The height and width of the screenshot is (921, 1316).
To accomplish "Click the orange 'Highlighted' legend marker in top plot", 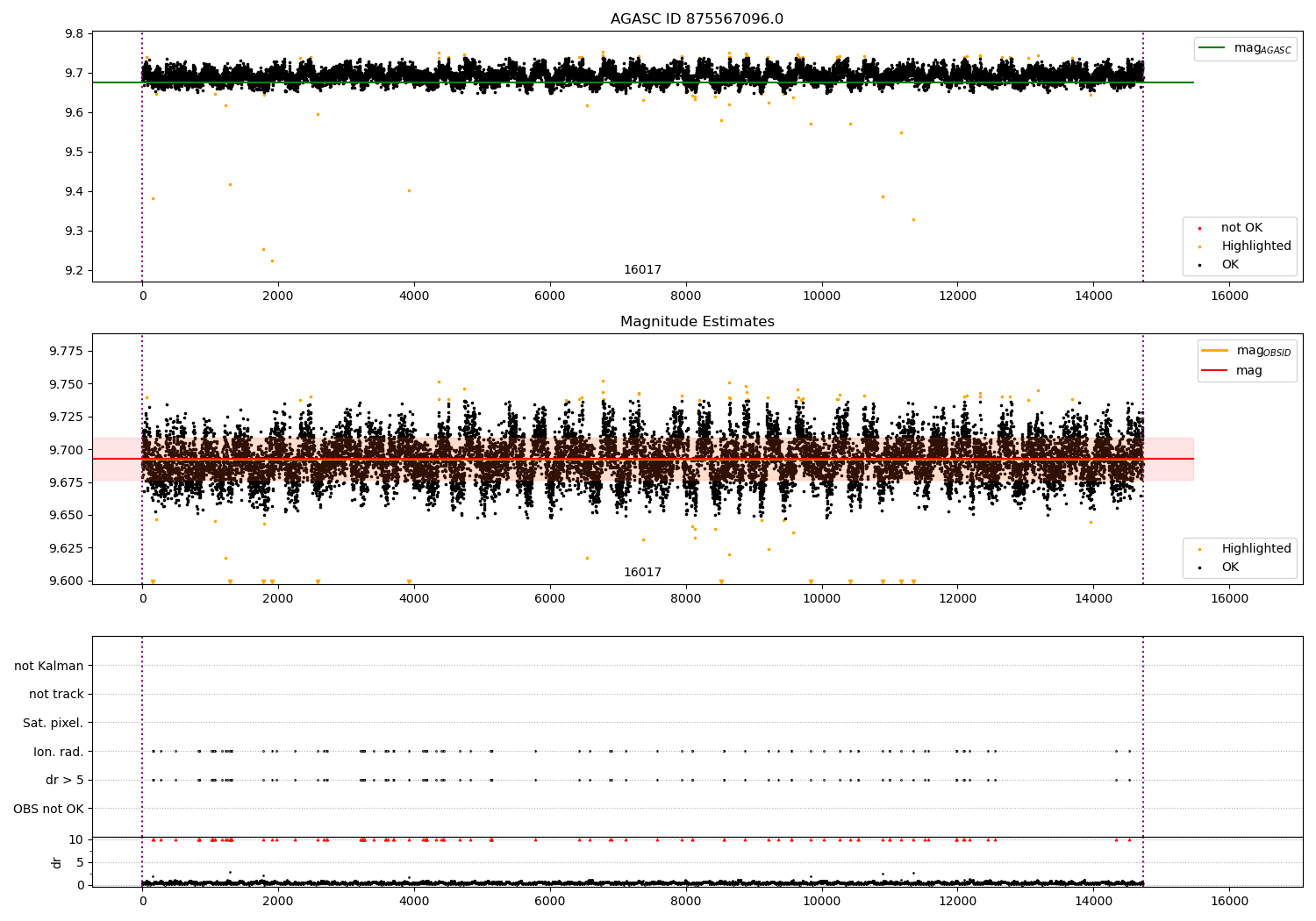I will 1199,246.
